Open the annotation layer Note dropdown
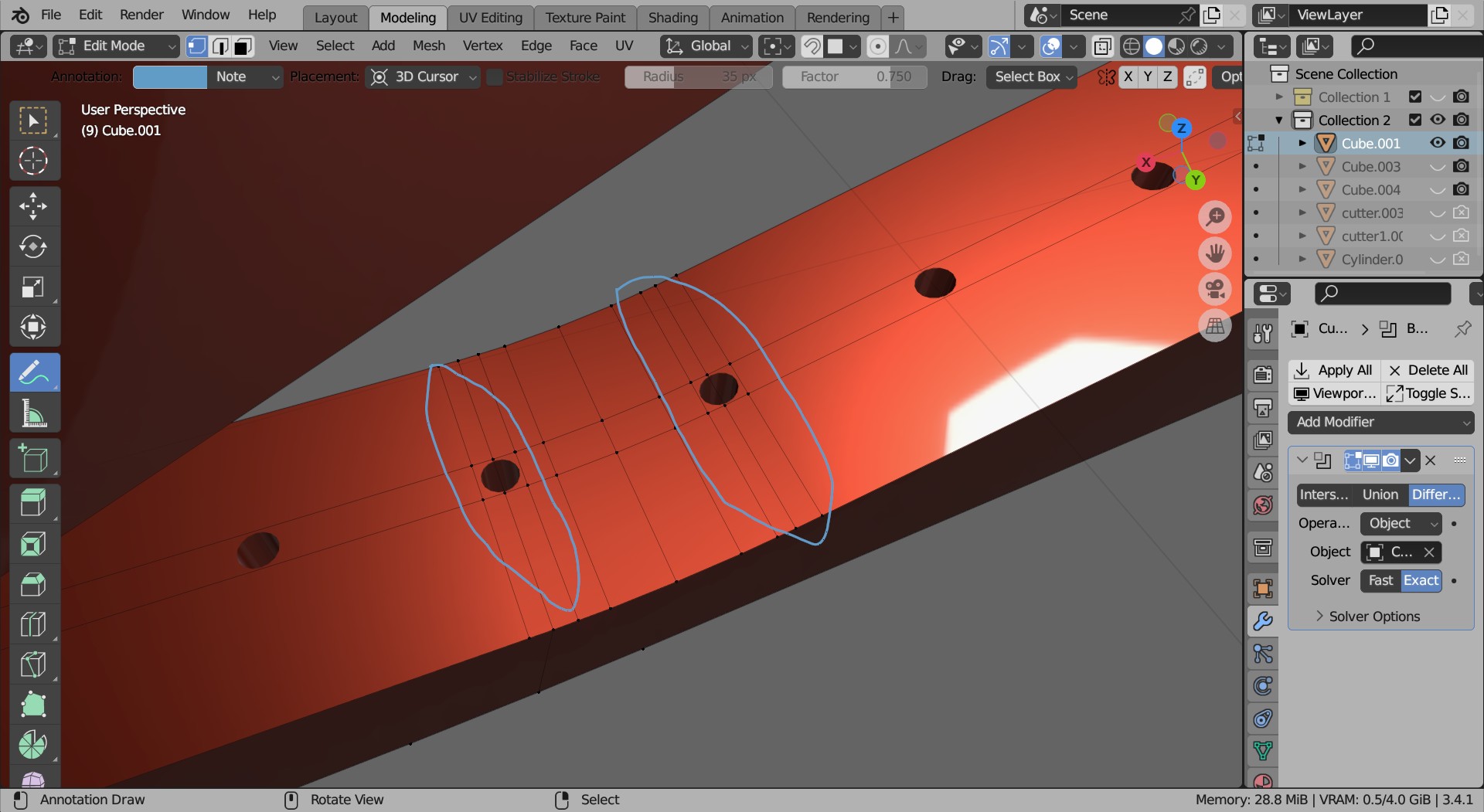Screen dimensions: 1484x812 (x=244, y=76)
